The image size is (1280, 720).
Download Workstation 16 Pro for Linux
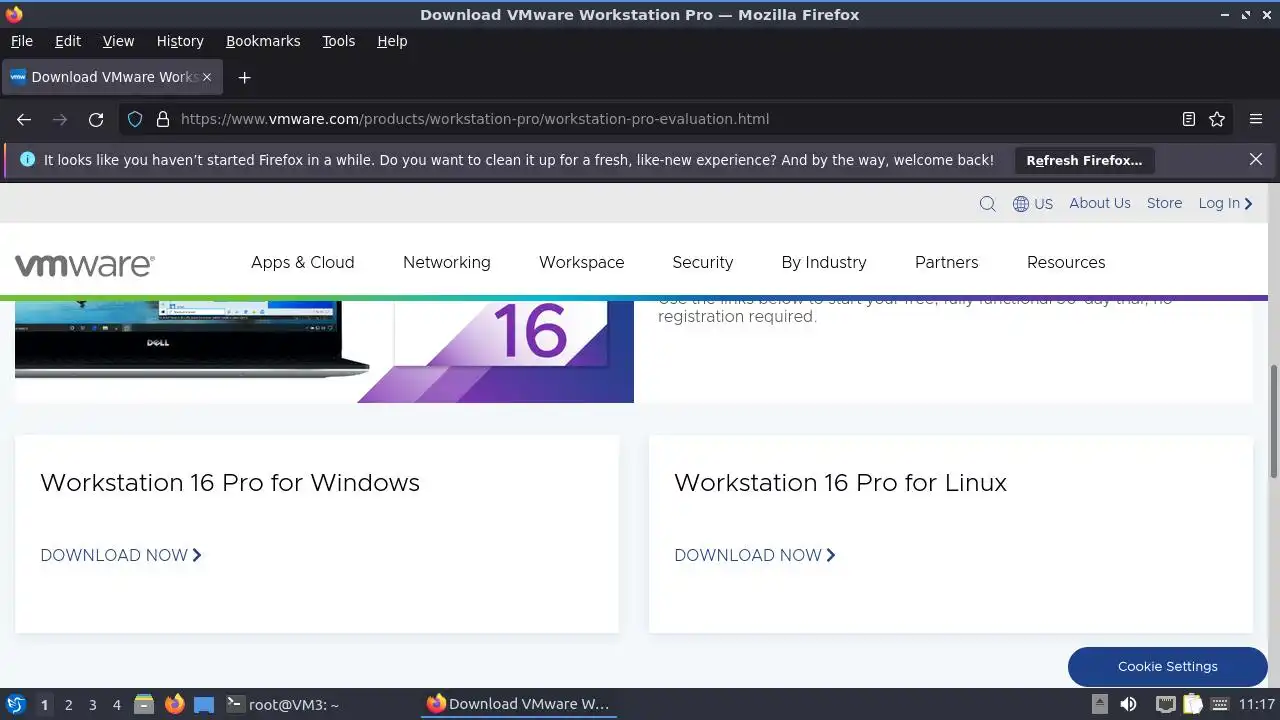tap(755, 555)
